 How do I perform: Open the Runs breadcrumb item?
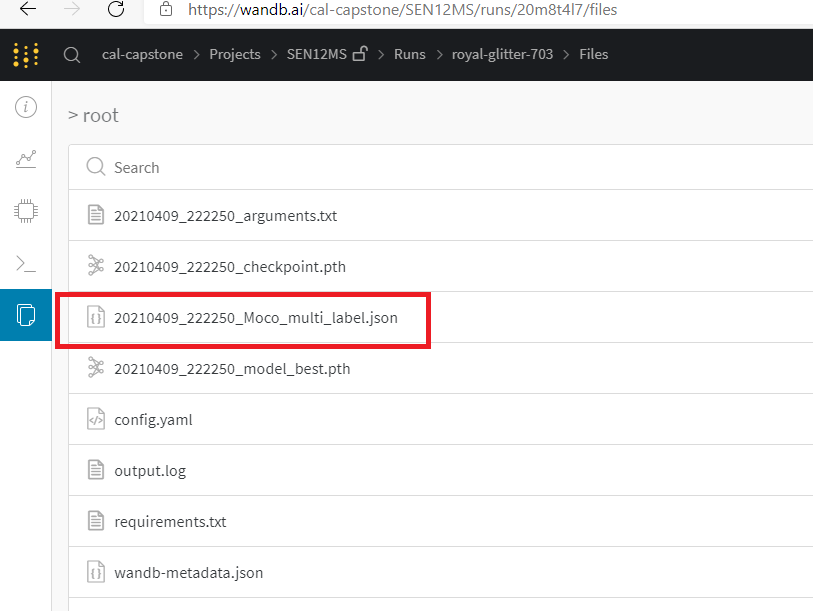tap(409, 54)
